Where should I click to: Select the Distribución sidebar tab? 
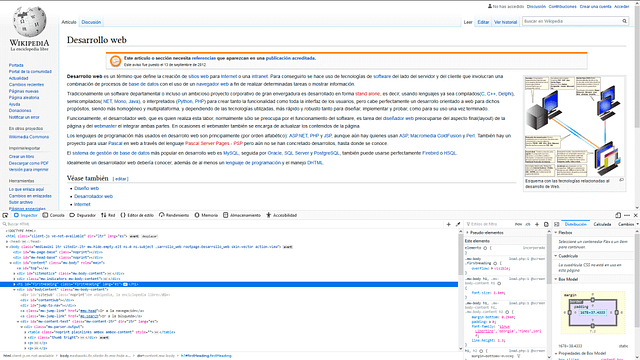[x=576, y=224]
